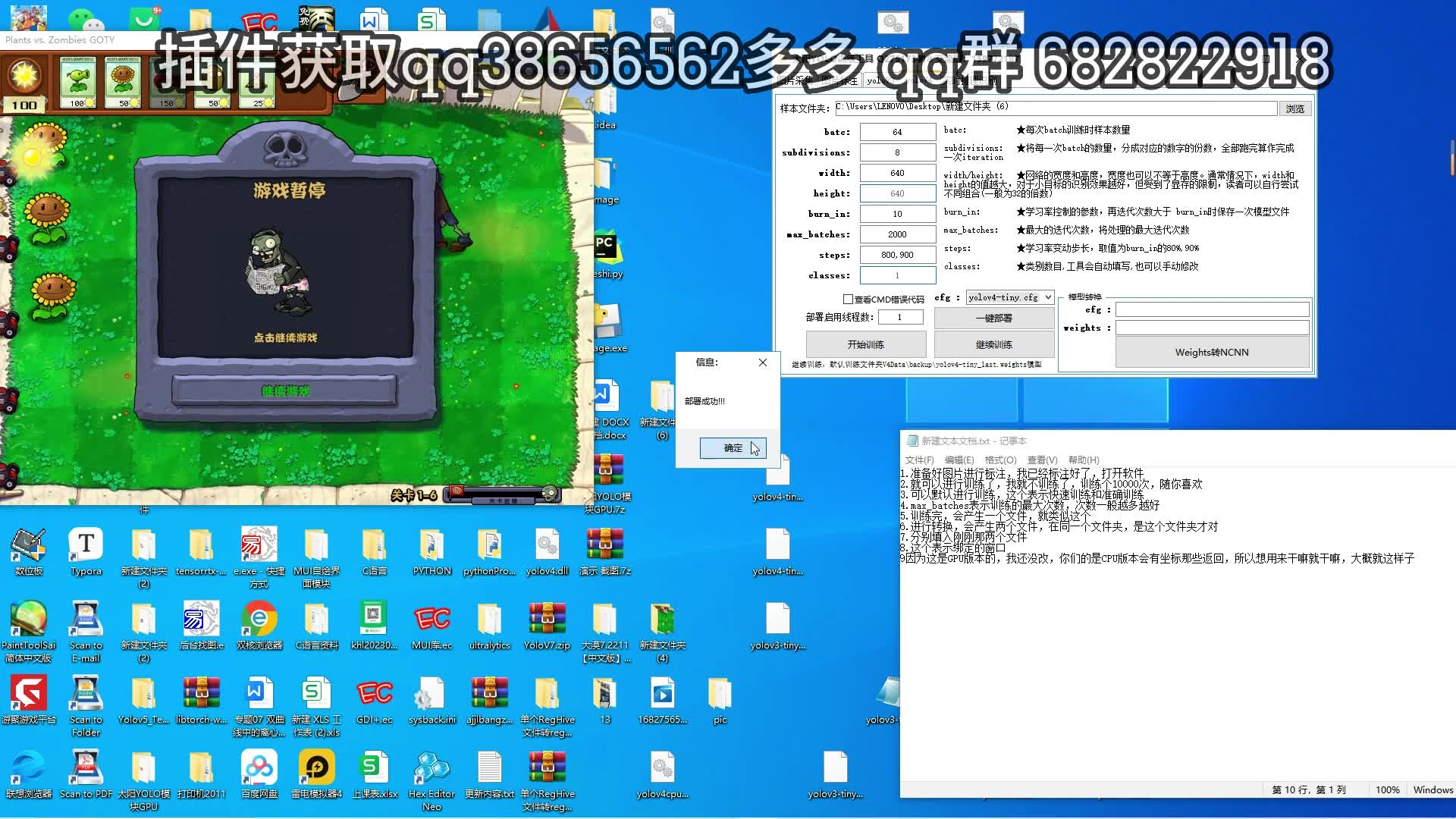Click 确定 in the info dialog
Screen dimensions: 1456x819
733,448
